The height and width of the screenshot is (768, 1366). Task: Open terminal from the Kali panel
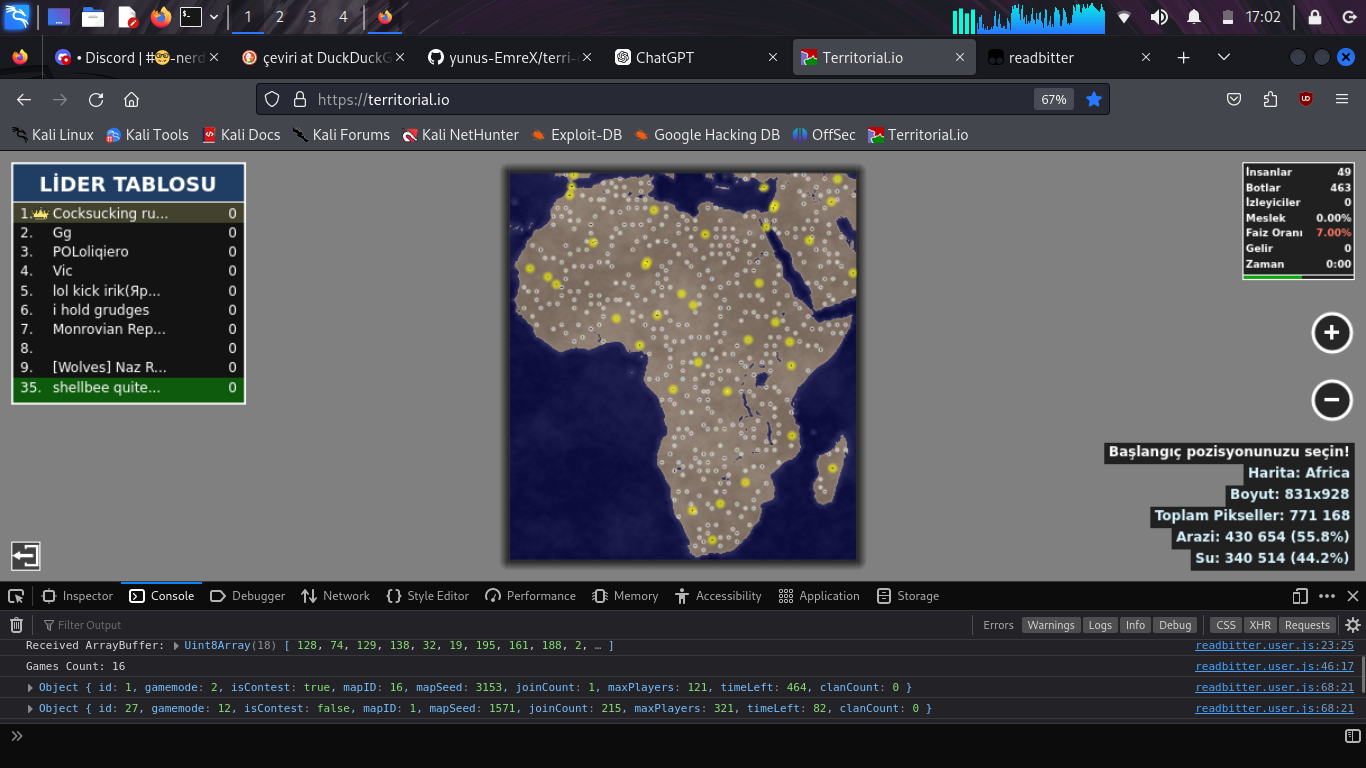pos(190,17)
